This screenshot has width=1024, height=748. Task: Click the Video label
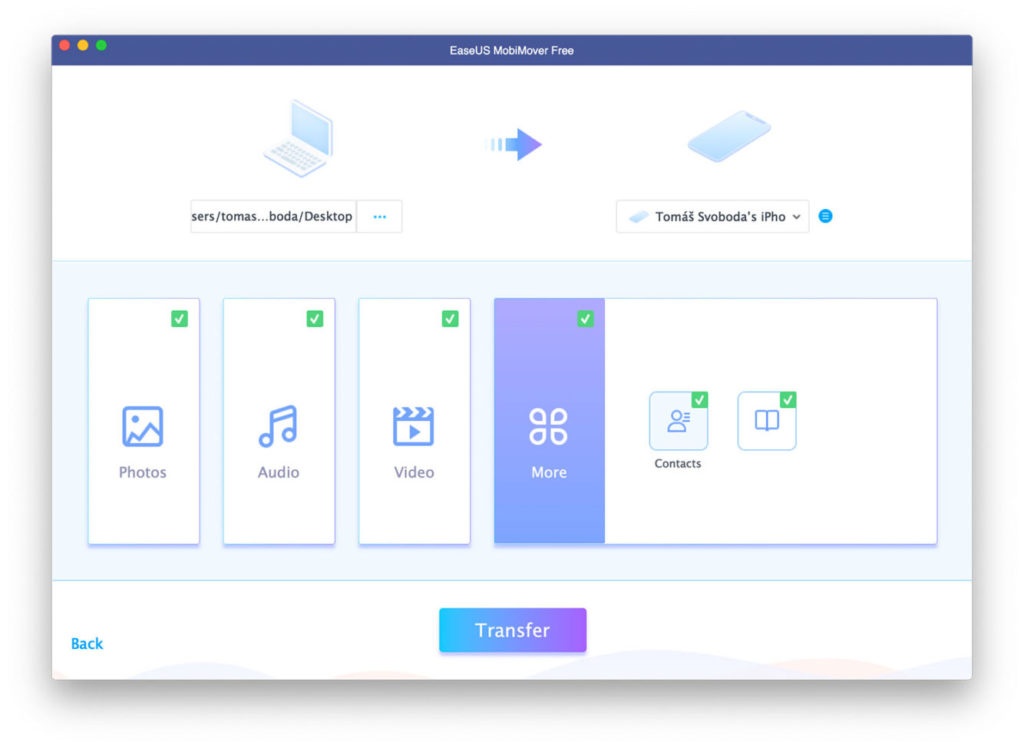pos(414,472)
